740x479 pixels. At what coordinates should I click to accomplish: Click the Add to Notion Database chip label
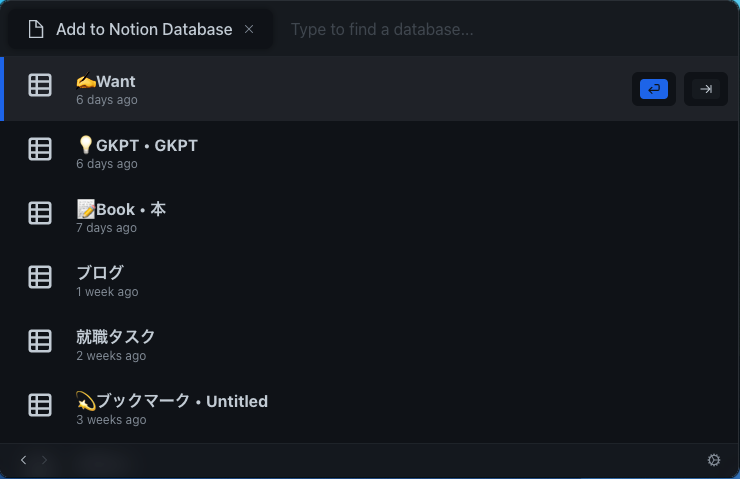(x=144, y=29)
